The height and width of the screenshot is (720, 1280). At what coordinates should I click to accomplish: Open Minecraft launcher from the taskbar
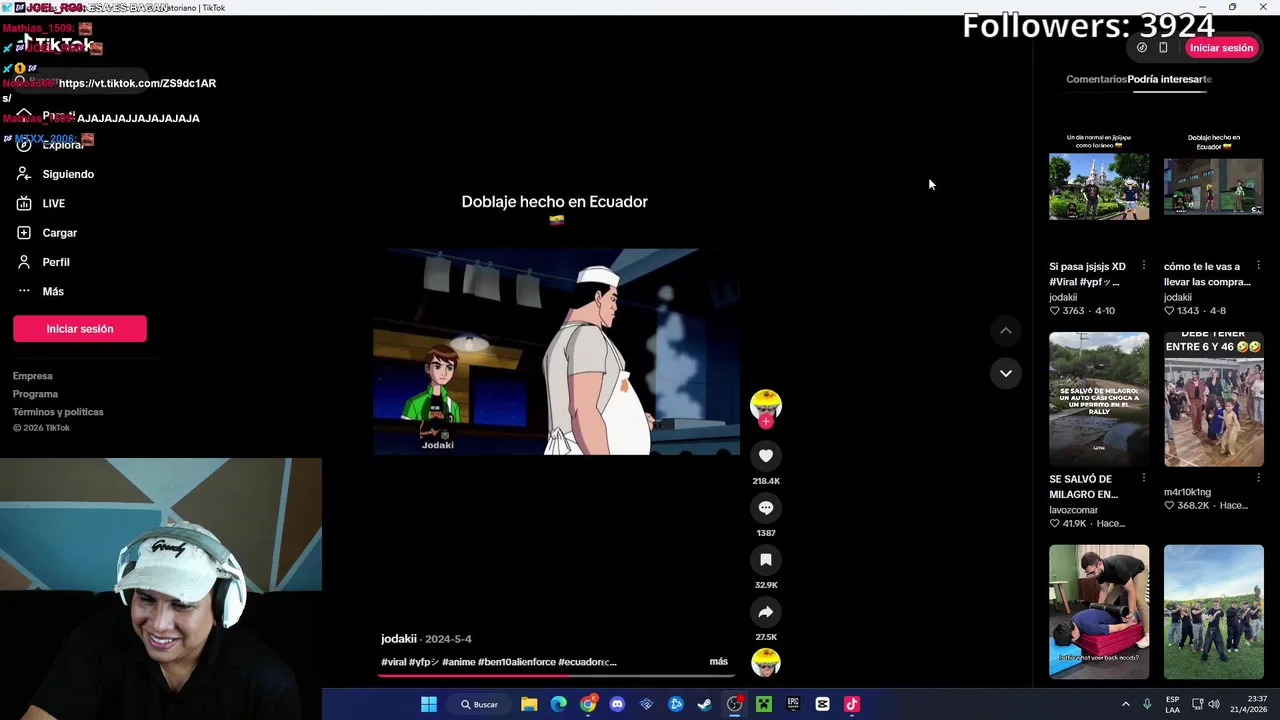coord(764,704)
